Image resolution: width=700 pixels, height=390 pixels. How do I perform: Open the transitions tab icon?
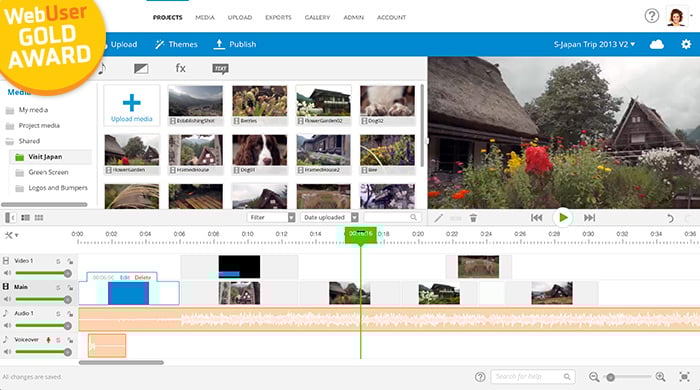coord(141,68)
